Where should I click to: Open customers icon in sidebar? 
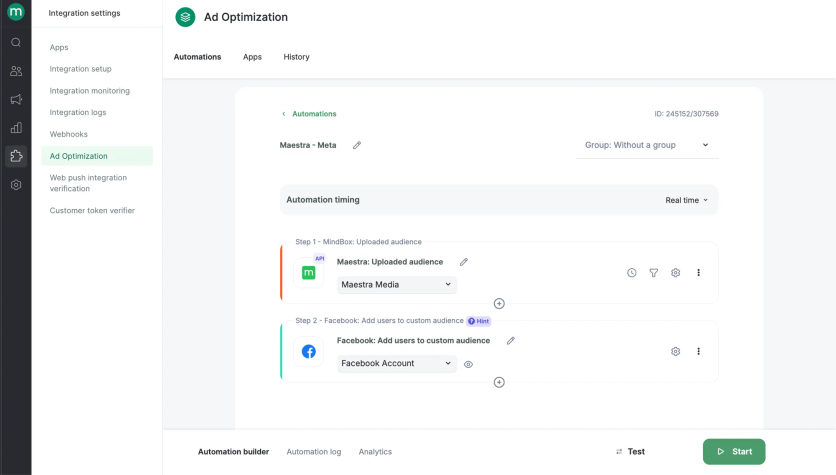(16, 71)
